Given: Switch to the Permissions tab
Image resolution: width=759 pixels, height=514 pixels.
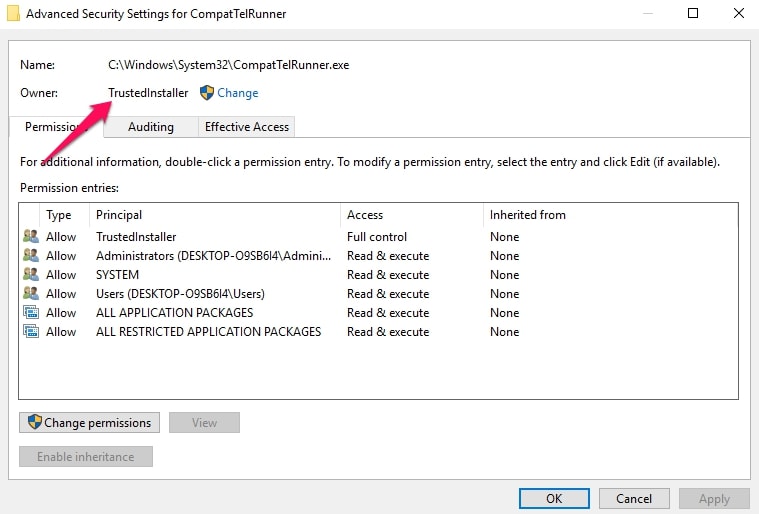Looking at the screenshot, I should pyautogui.click(x=56, y=127).
